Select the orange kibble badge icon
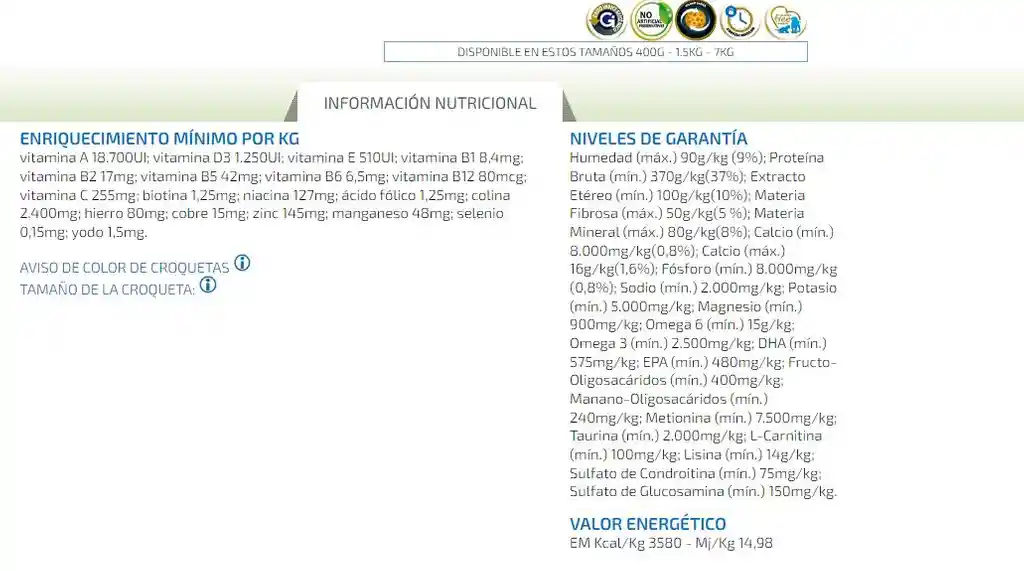1024x571 pixels. click(x=695, y=20)
